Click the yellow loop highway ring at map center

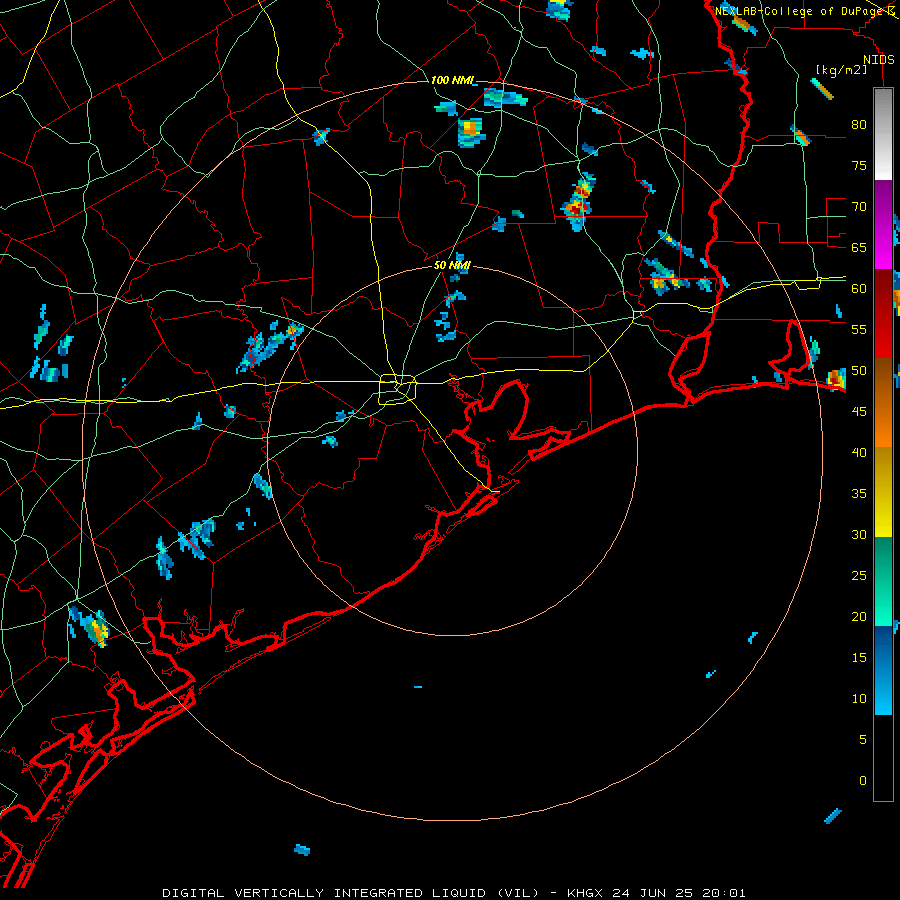[397, 389]
